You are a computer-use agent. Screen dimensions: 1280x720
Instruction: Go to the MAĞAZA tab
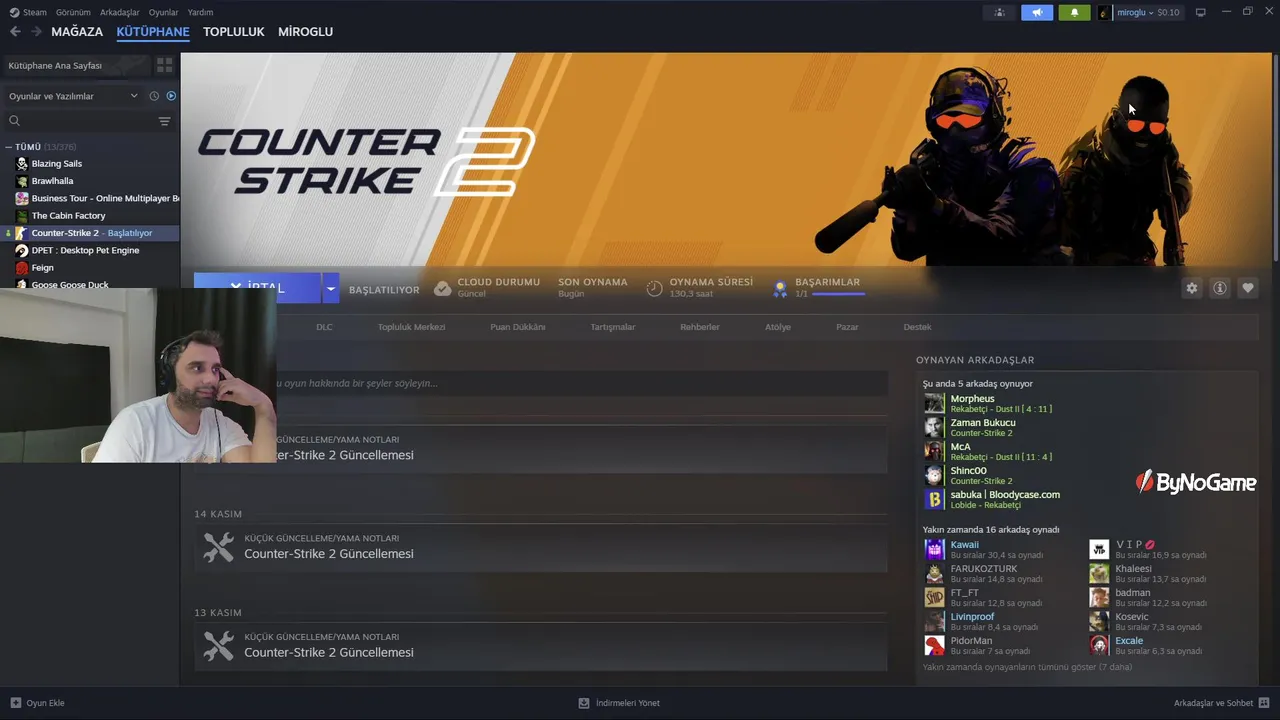pos(77,32)
